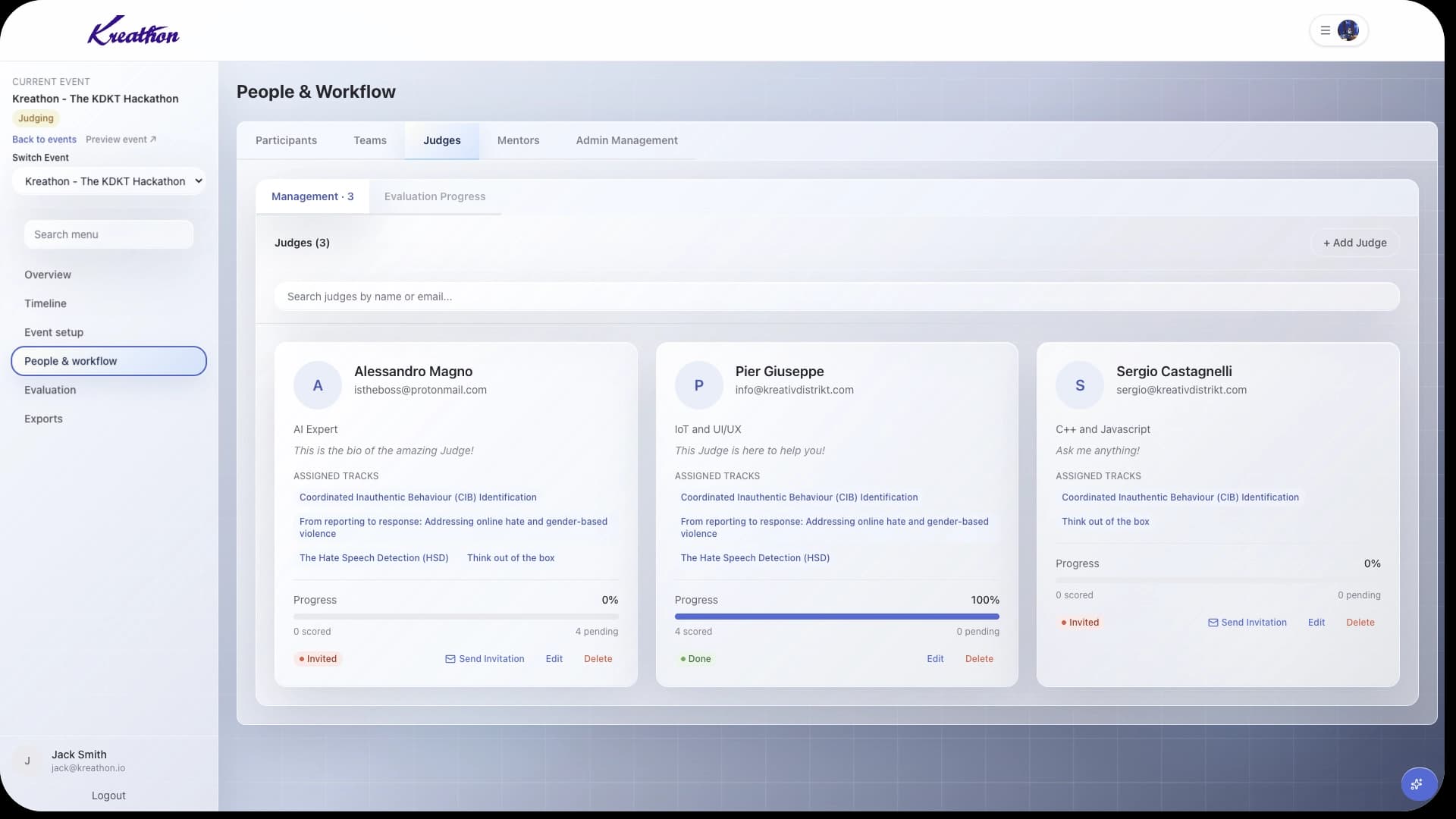This screenshot has width=1456, height=819.
Task: Click Sergio's Think out of the box track
Action: 1105,522
